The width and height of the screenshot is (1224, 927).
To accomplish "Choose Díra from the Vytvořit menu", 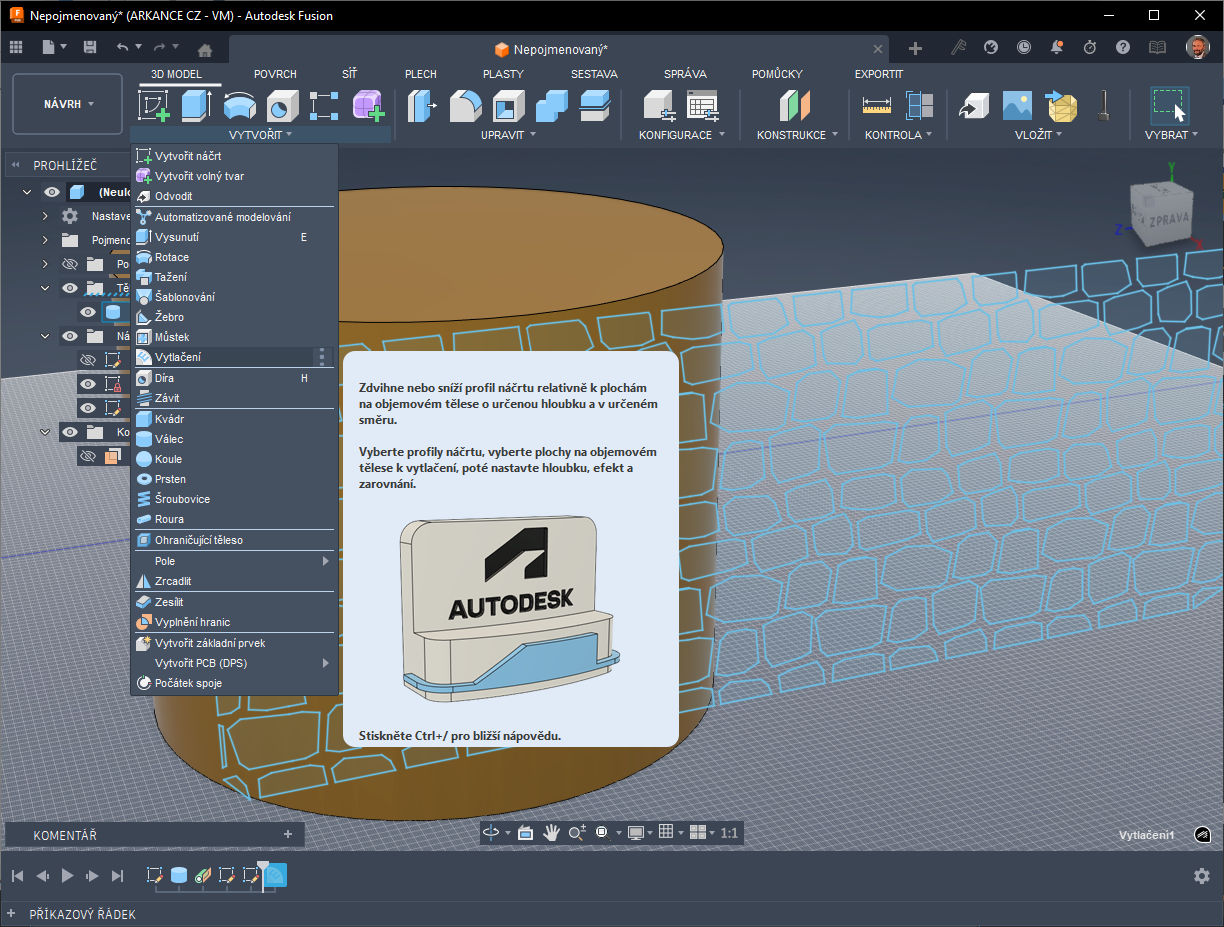I will pos(166,378).
